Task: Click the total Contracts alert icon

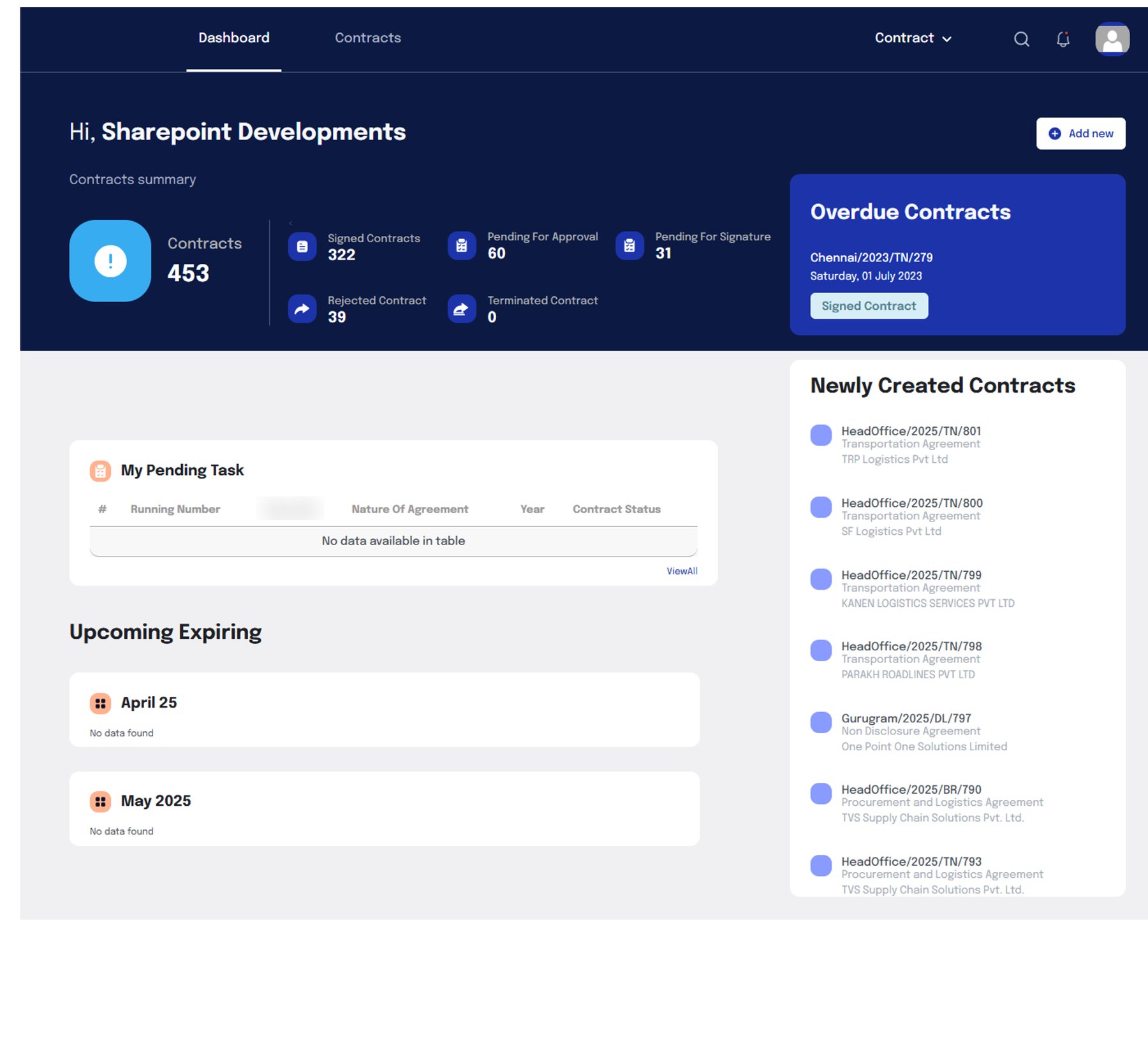Action: (x=110, y=261)
